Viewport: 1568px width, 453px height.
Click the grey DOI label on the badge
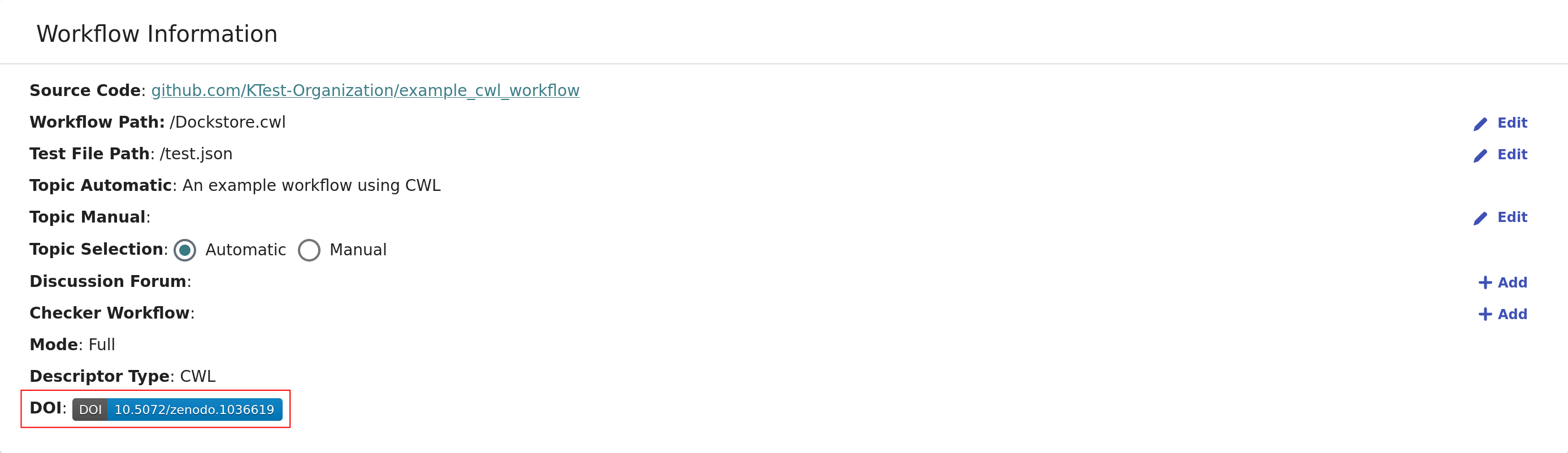click(90, 410)
